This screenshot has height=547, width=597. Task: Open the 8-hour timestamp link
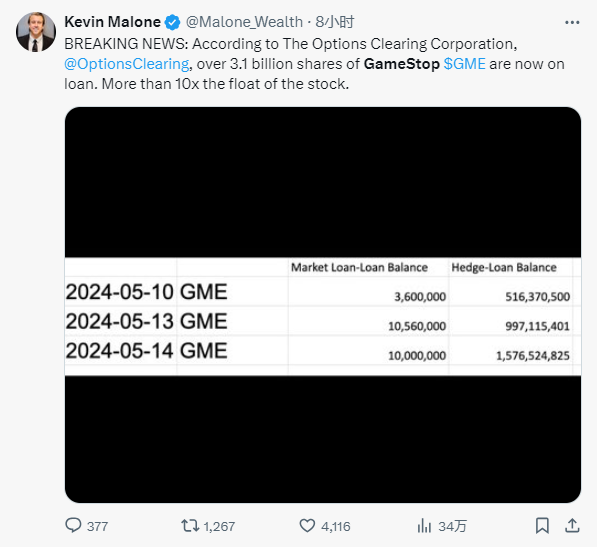335,22
